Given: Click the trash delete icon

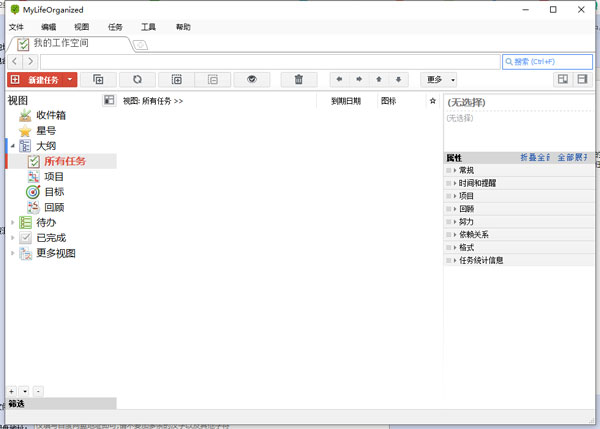Looking at the screenshot, I should 298,80.
